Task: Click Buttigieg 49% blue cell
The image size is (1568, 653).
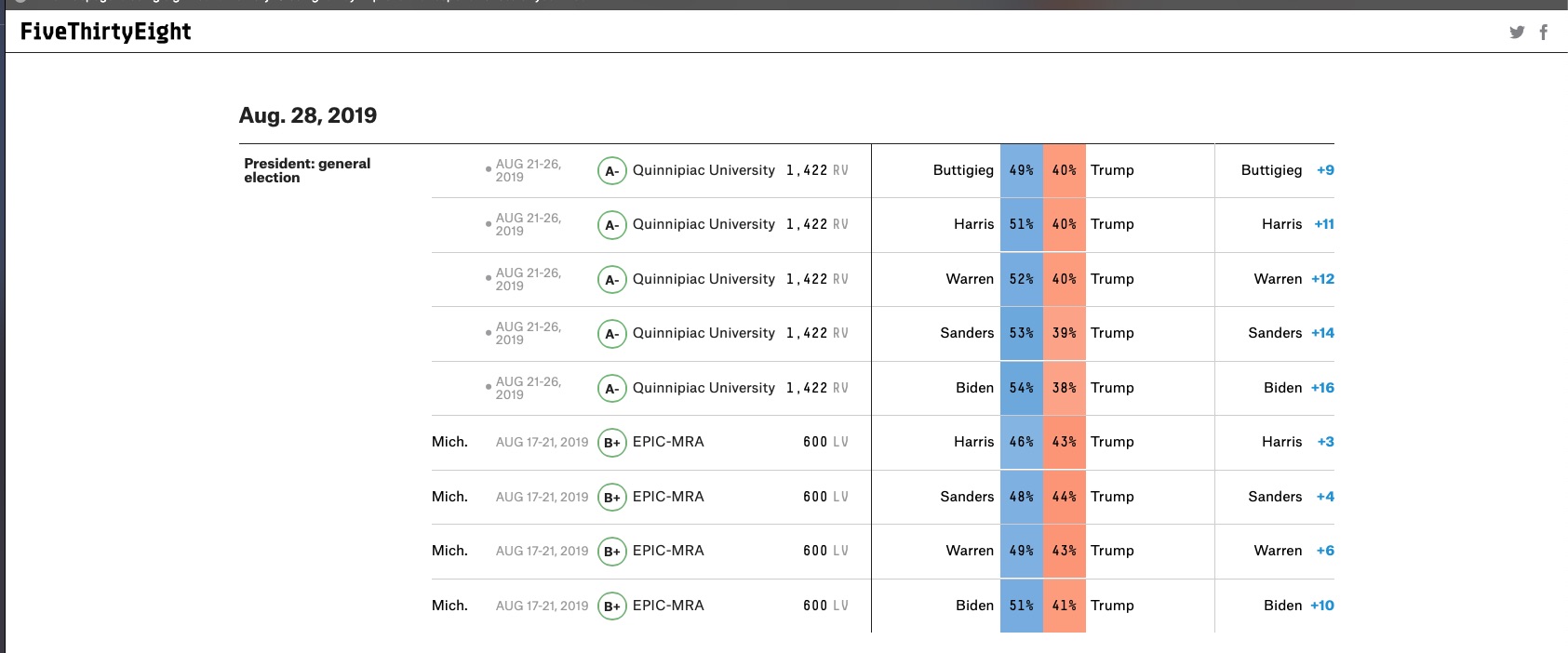Action: tap(1022, 170)
